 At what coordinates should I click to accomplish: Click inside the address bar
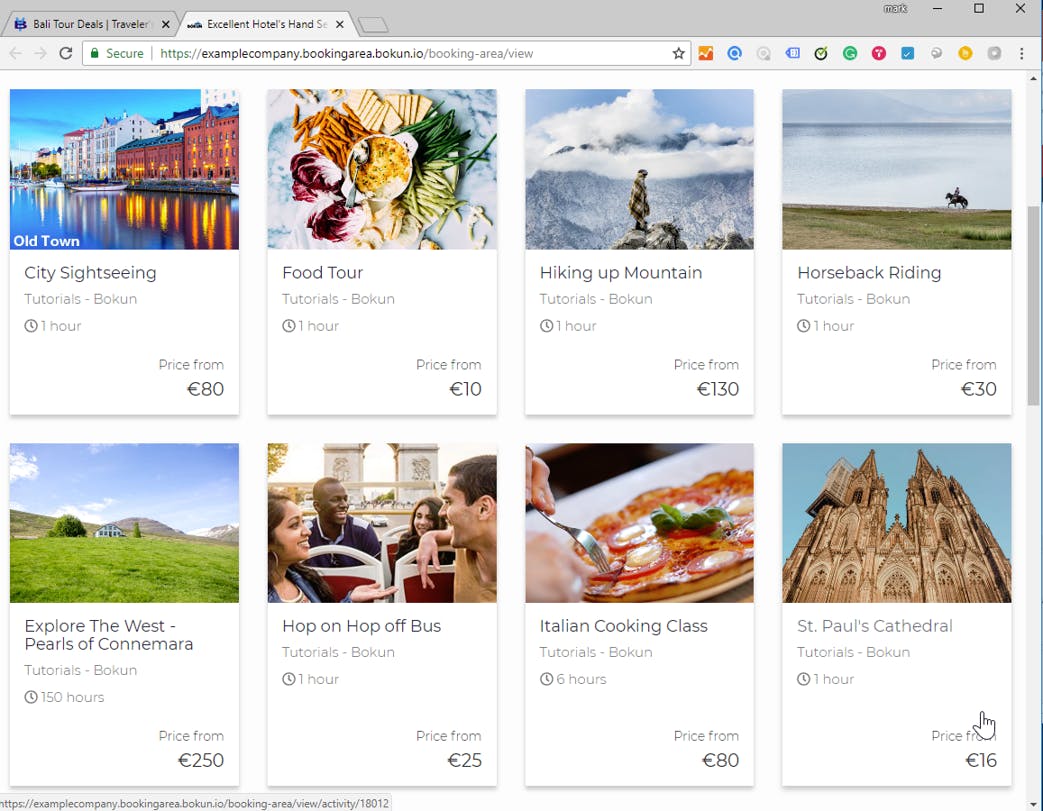coord(400,53)
